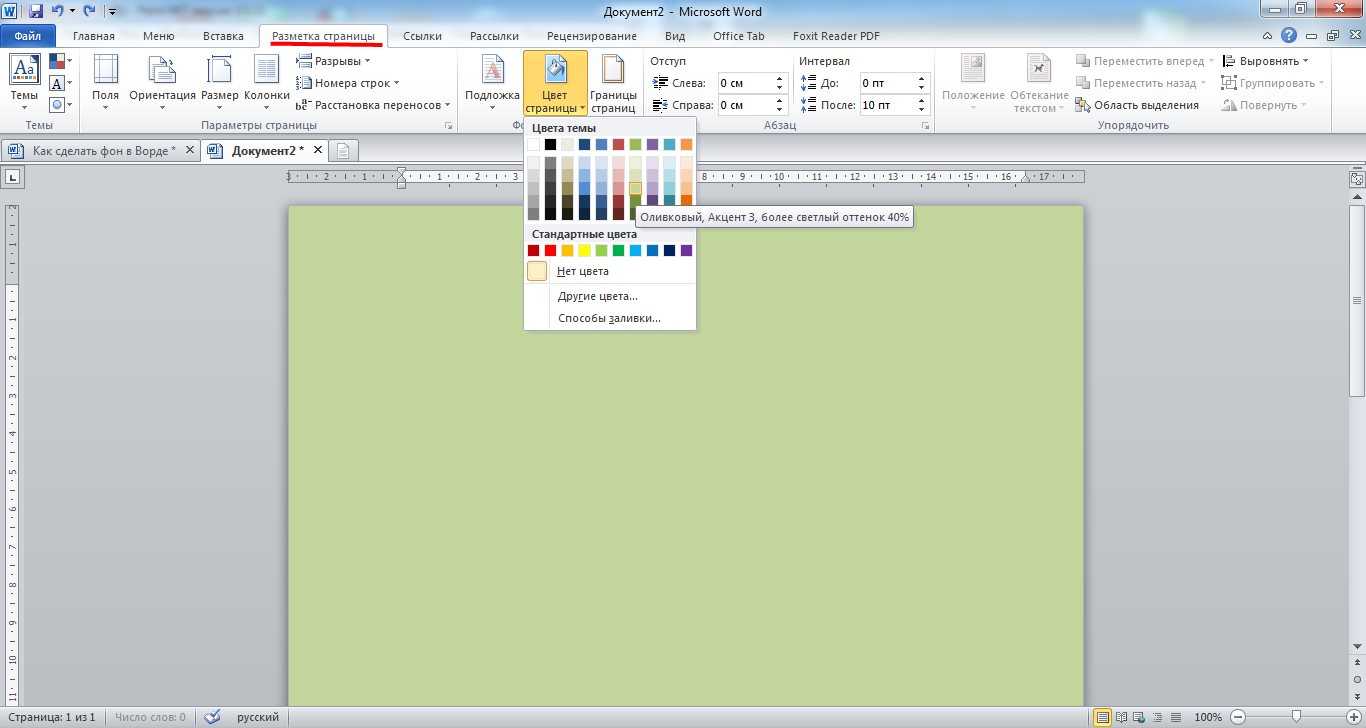Collapse the Цвет страницы dropdown button
Screen dimensions: 1366x728
point(555,83)
